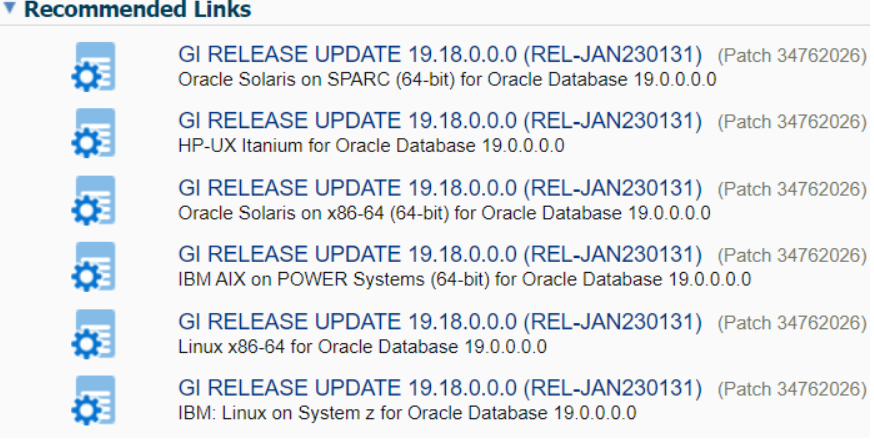Click patch icon beside Oracle Solaris on x86-64
The image size is (874, 440).
pos(94,200)
